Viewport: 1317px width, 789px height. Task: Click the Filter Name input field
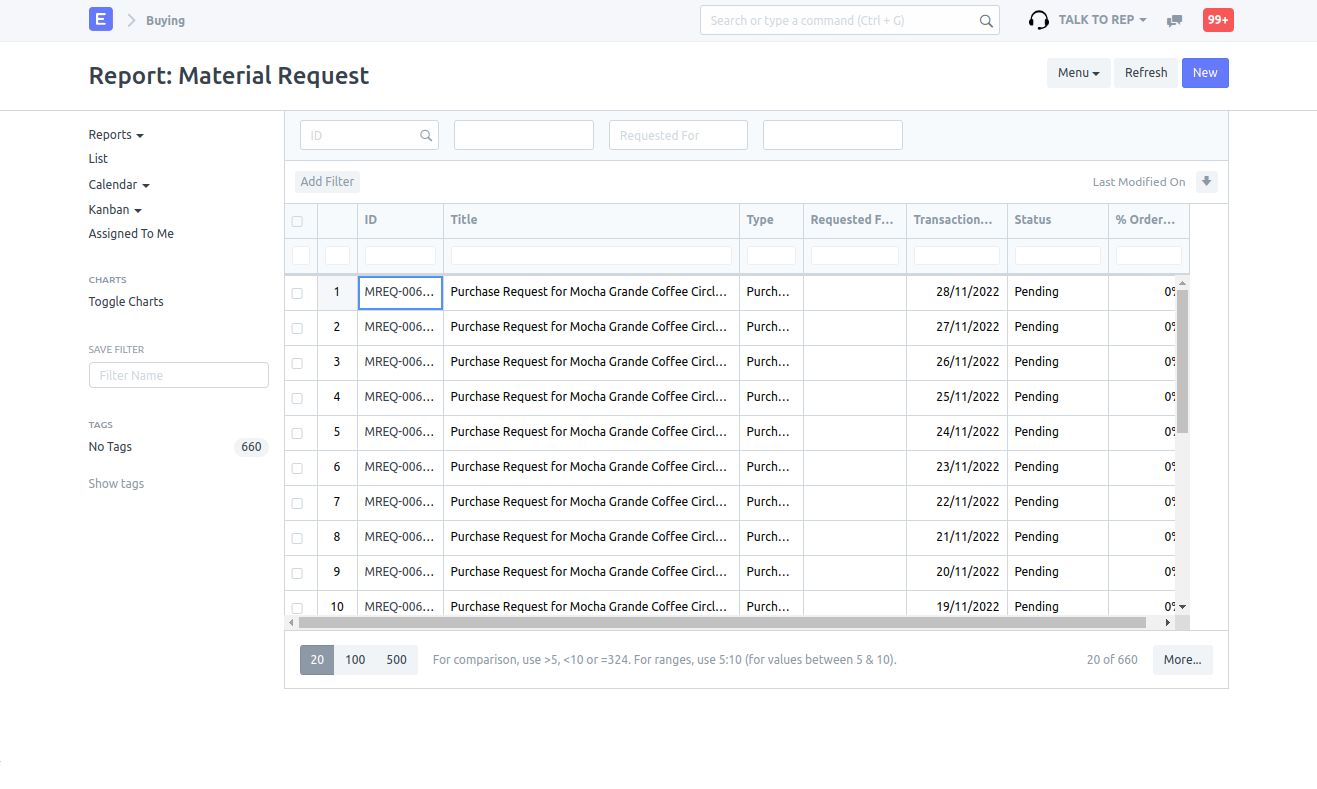click(179, 375)
